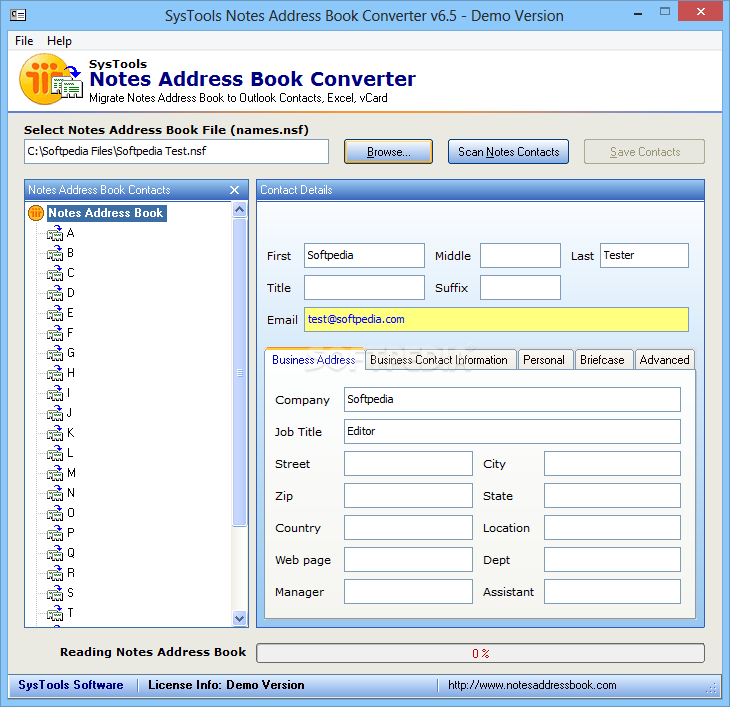730x707 pixels.
Task: Click the contact icon for letter A
Action: (x=55, y=233)
